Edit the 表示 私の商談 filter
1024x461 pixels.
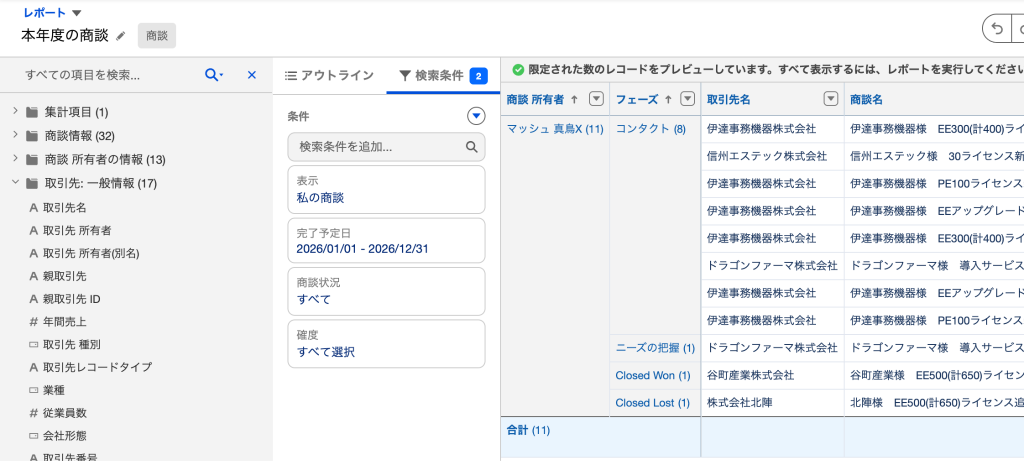coord(386,189)
